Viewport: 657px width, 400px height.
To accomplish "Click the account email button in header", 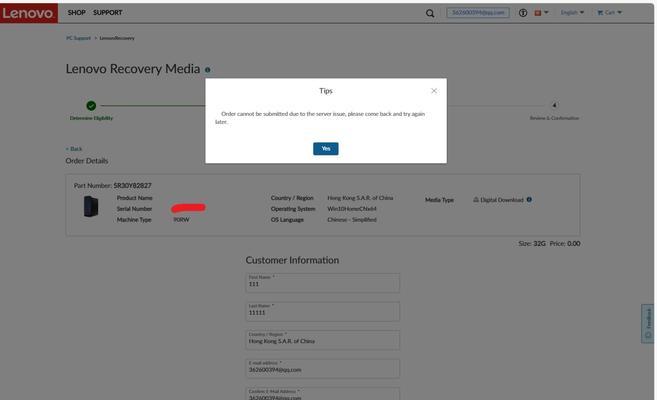I will tap(478, 13).
